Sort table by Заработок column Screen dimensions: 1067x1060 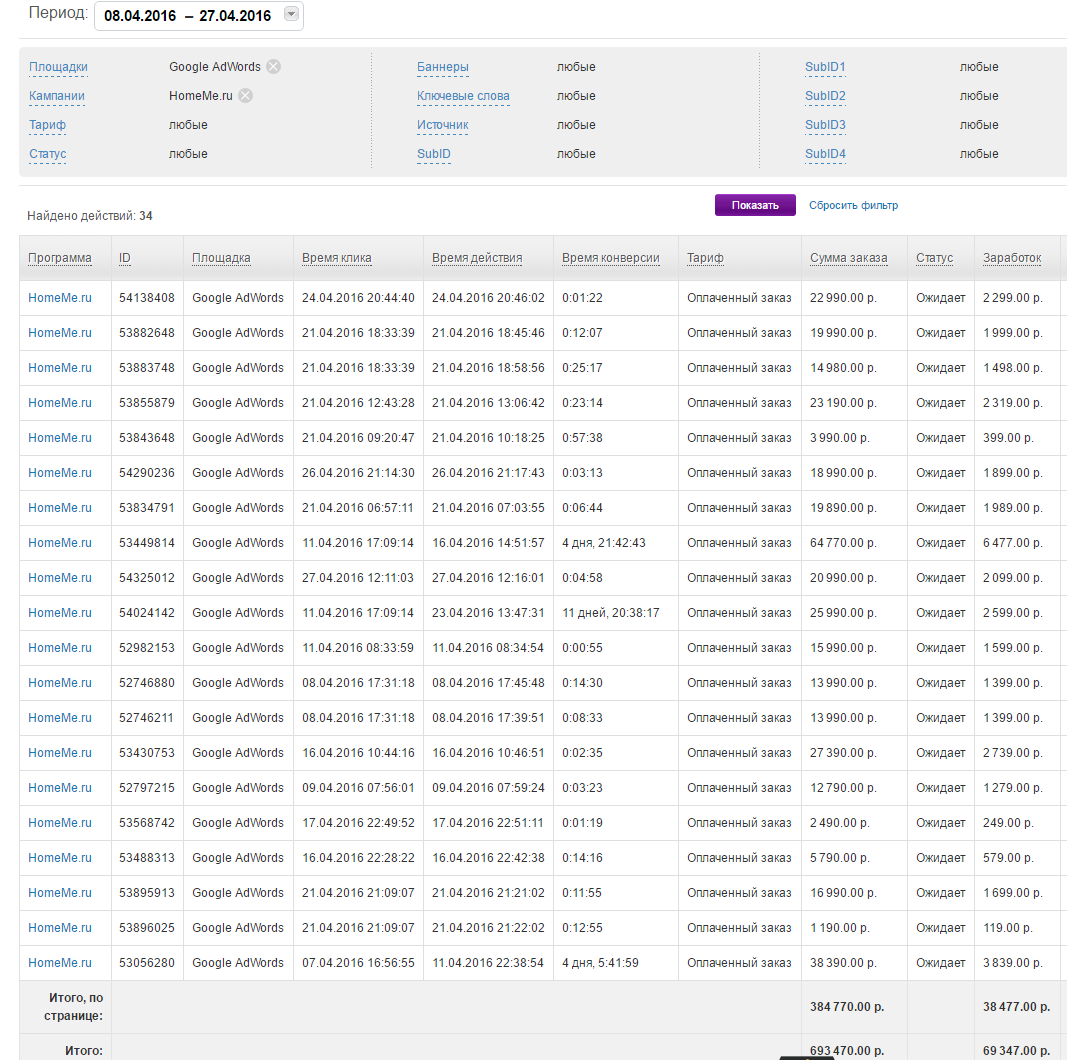[1012, 258]
